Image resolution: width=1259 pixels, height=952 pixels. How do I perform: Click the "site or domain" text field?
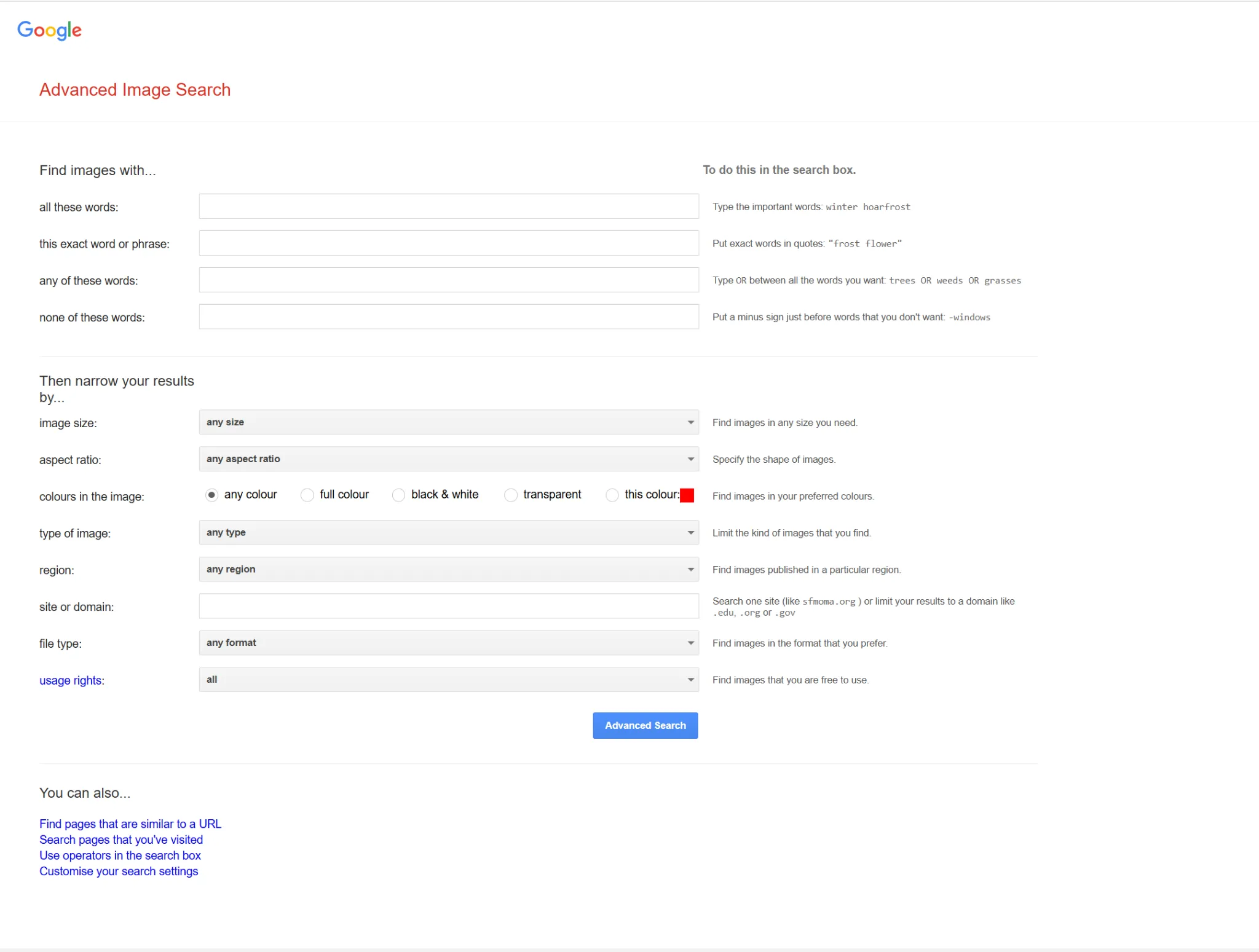click(x=448, y=606)
